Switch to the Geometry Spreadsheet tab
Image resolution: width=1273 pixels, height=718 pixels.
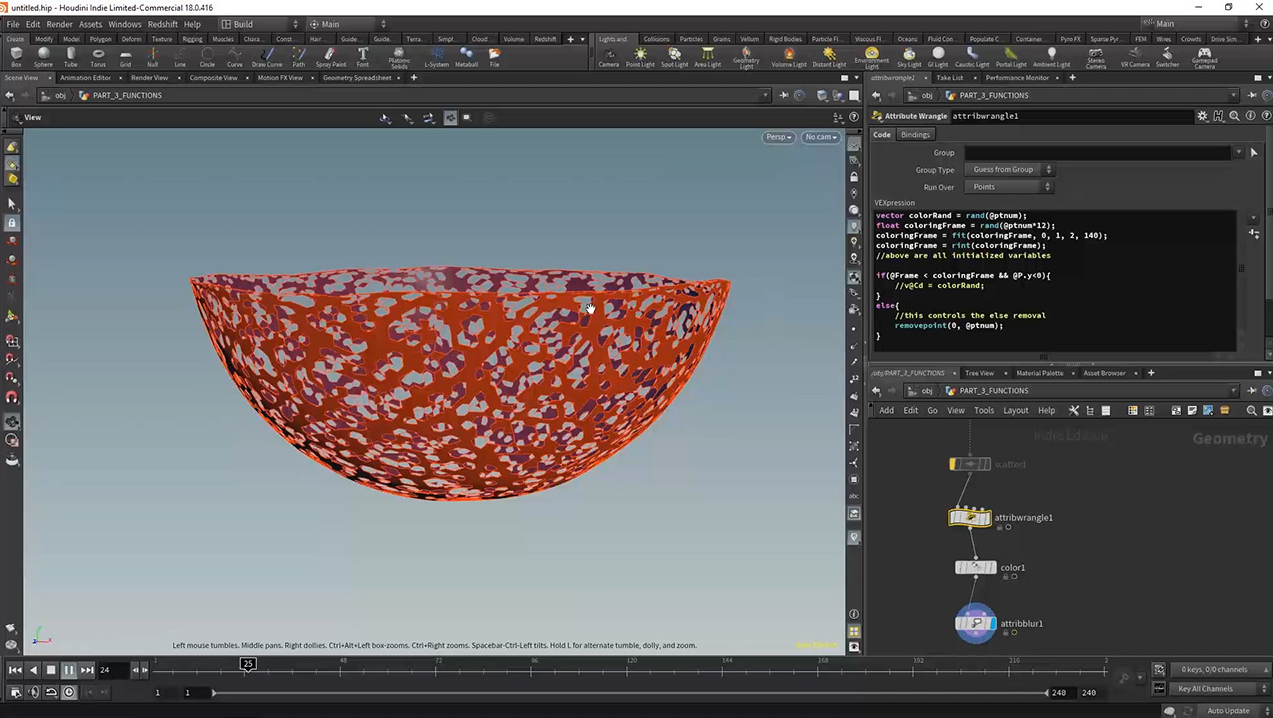coord(357,78)
